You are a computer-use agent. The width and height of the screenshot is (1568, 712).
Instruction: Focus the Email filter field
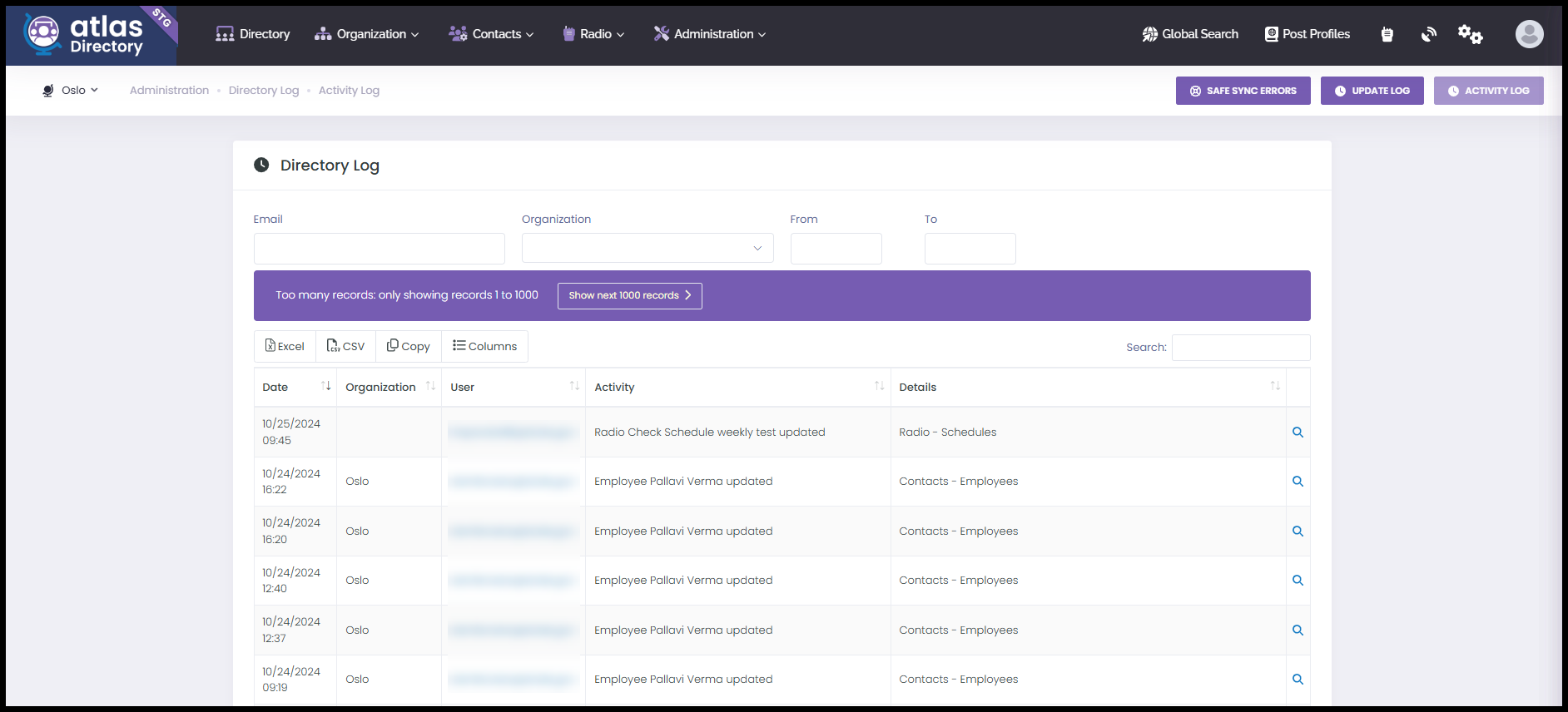[x=380, y=249]
